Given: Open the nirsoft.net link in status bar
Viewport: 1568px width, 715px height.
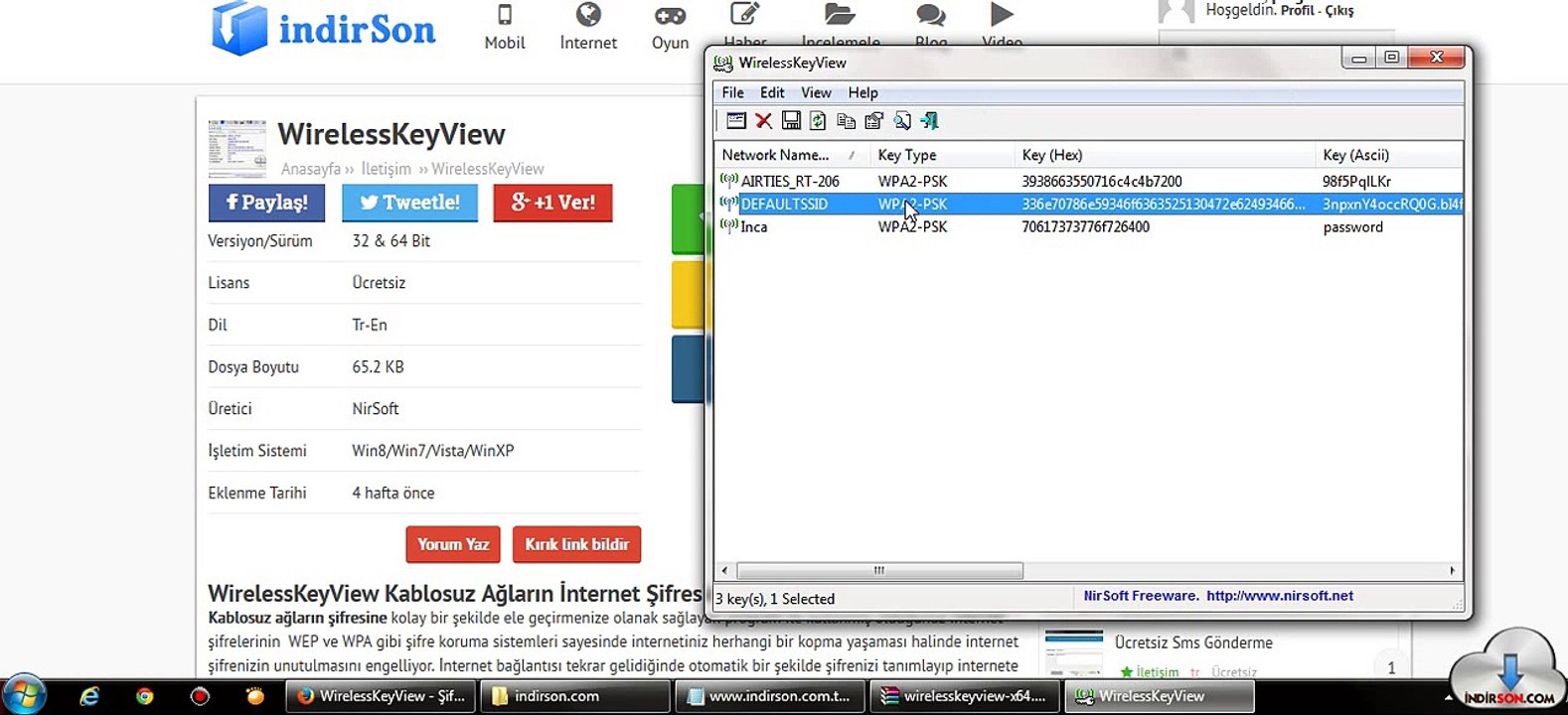Looking at the screenshot, I should tap(1280, 596).
